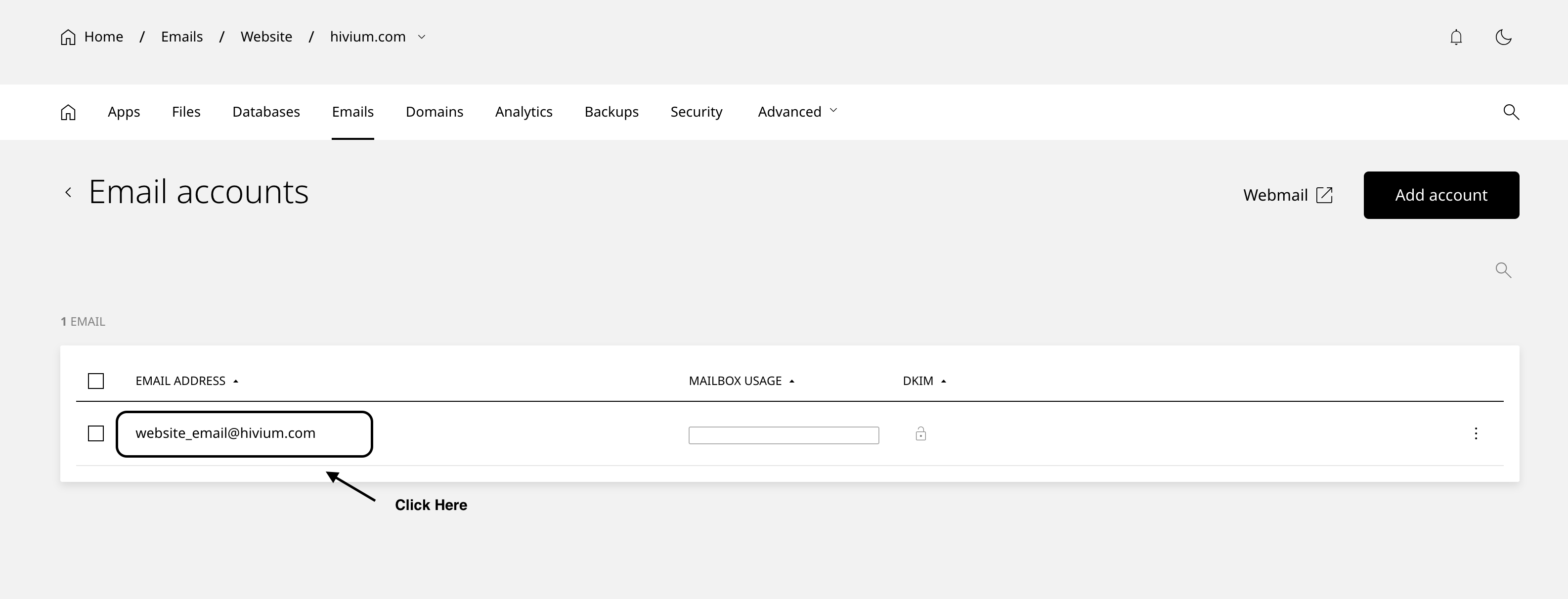Click the mailbox usage progress bar
Image resolution: width=1568 pixels, height=599 pixels.
[784, 435]
